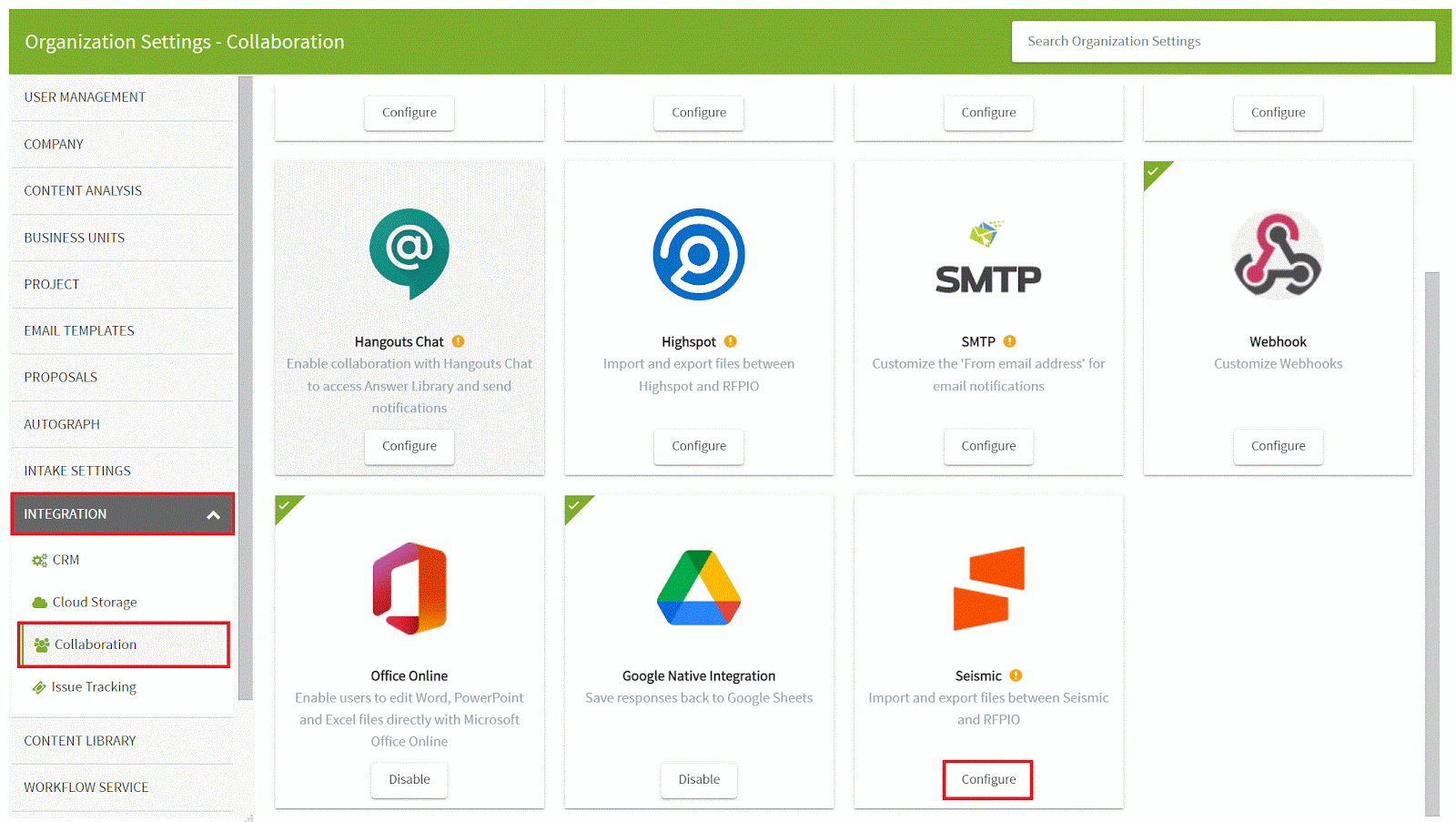Image resolution: width=1456 pixels, height=822 pixels.
Task: Click 'Customize Webhooks' description text
Action: 1278,364
